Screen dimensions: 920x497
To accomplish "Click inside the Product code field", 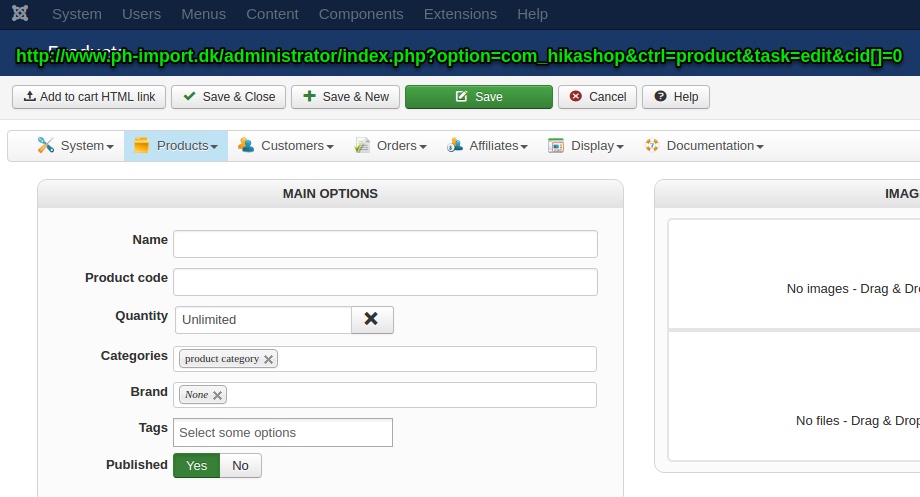I will pyautogui.click(x=385, y=282).
